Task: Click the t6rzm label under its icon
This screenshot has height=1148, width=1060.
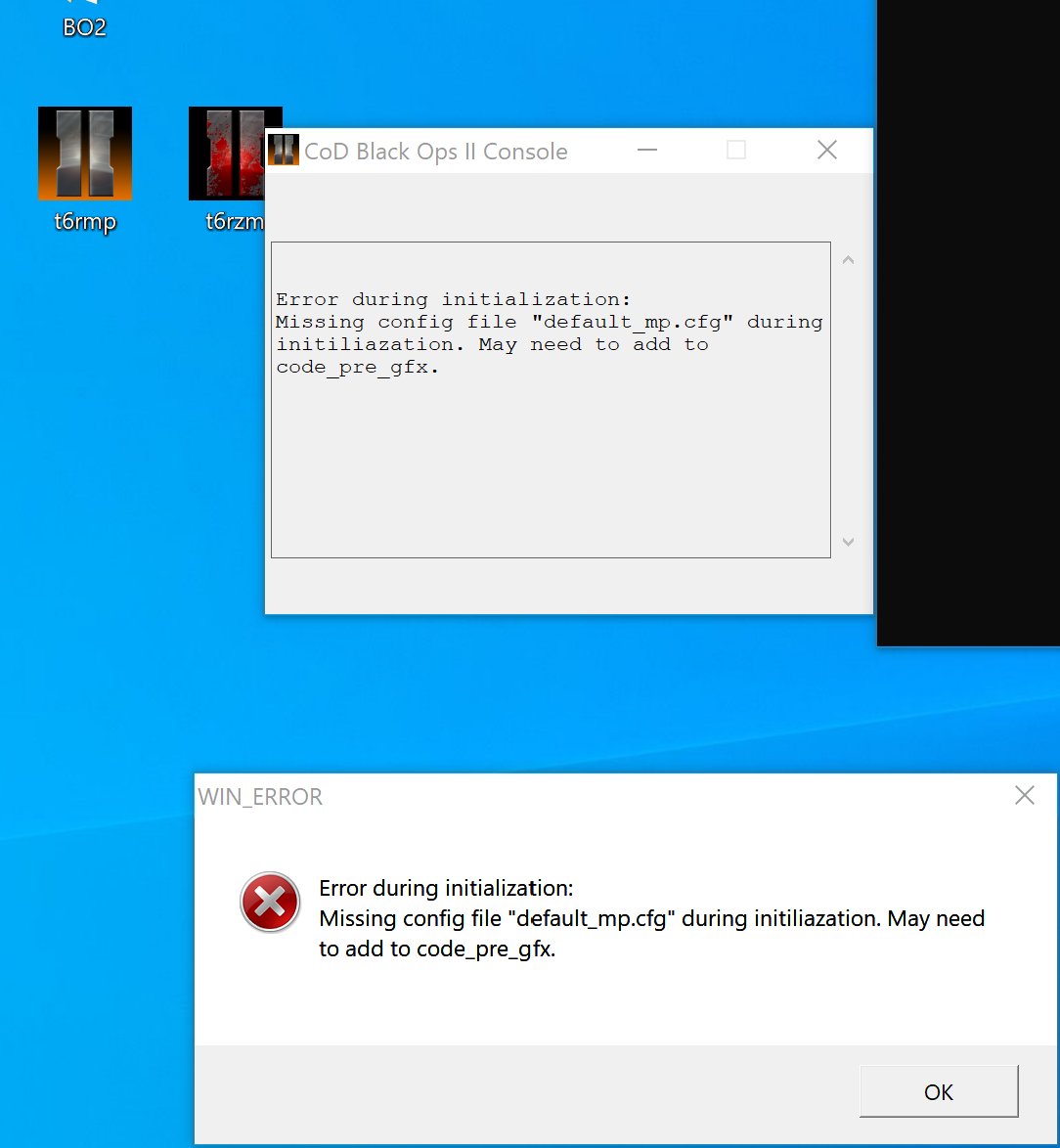Action: coord(233,222)
